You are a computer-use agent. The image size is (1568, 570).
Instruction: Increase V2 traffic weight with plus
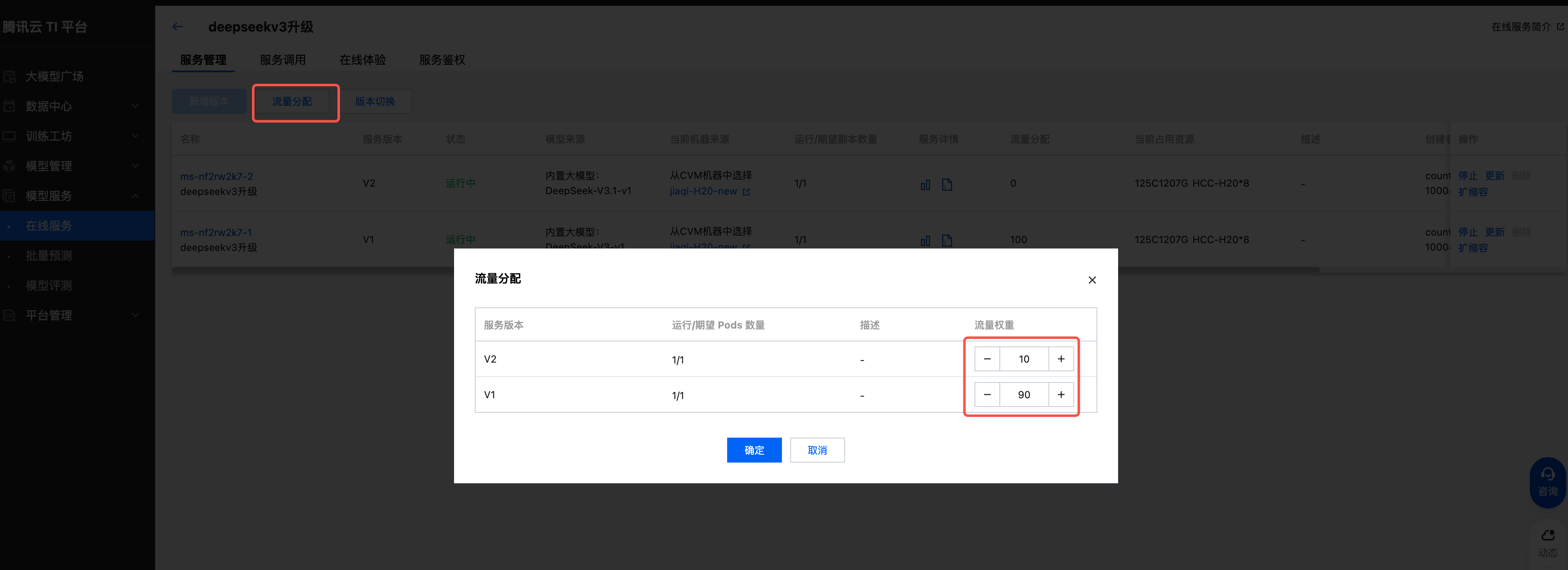[x=1061, y=359]
